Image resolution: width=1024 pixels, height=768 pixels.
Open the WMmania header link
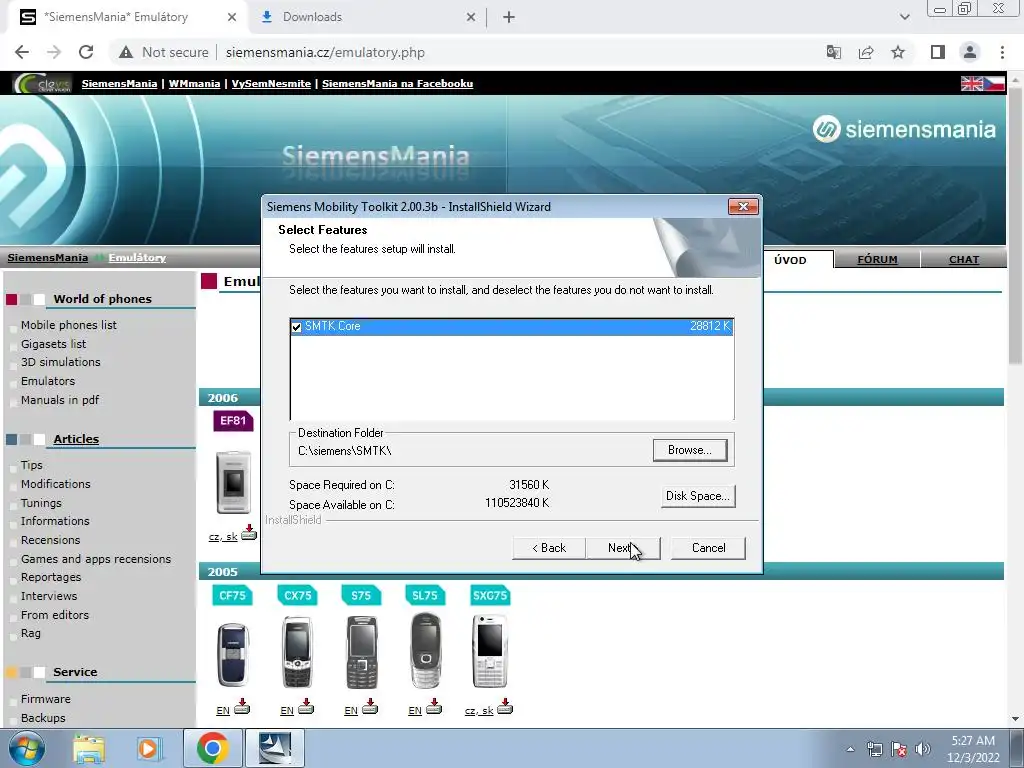(x=194, y=84)
